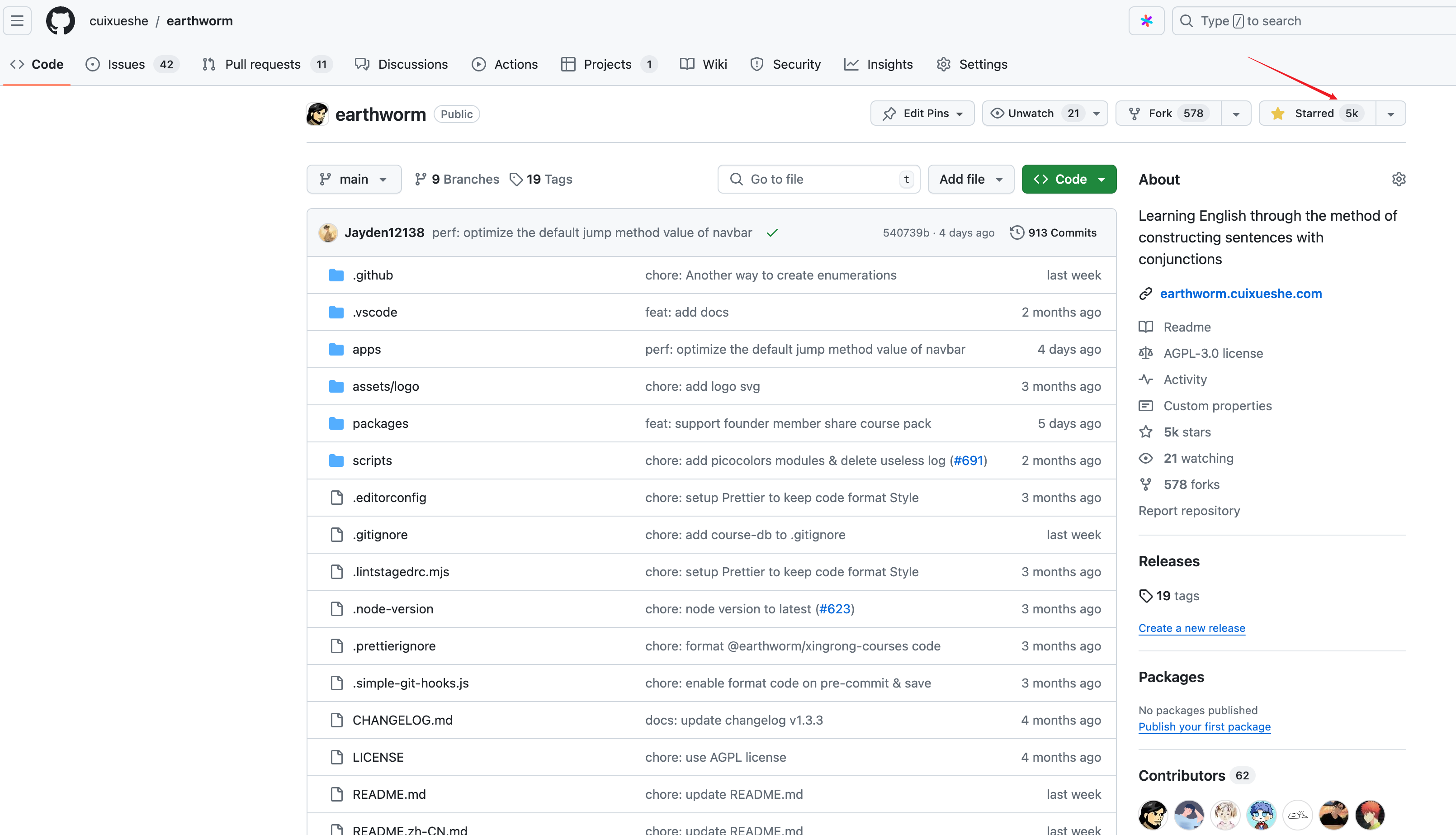
Task: Open Custom properties link
Action: (x=1218, y=406)
